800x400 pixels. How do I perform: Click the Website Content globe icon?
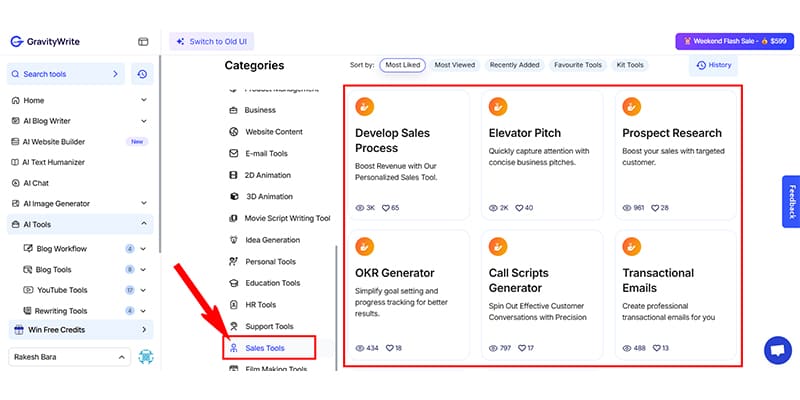point(234,132)
